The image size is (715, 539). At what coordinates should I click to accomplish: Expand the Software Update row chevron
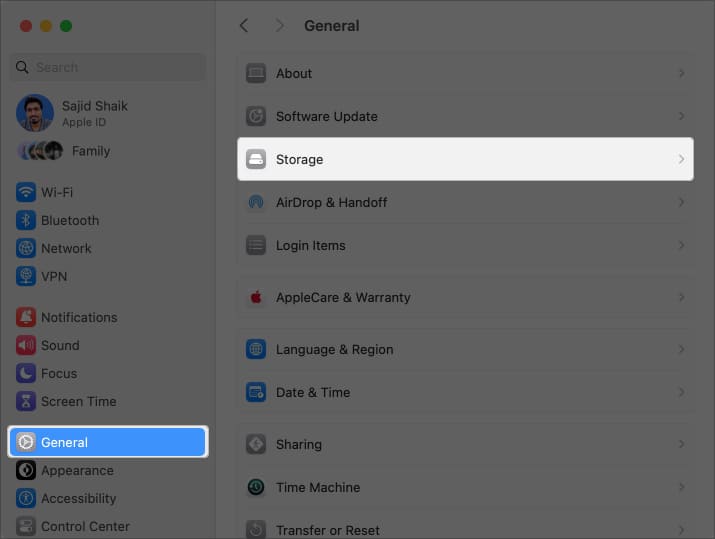681,116
